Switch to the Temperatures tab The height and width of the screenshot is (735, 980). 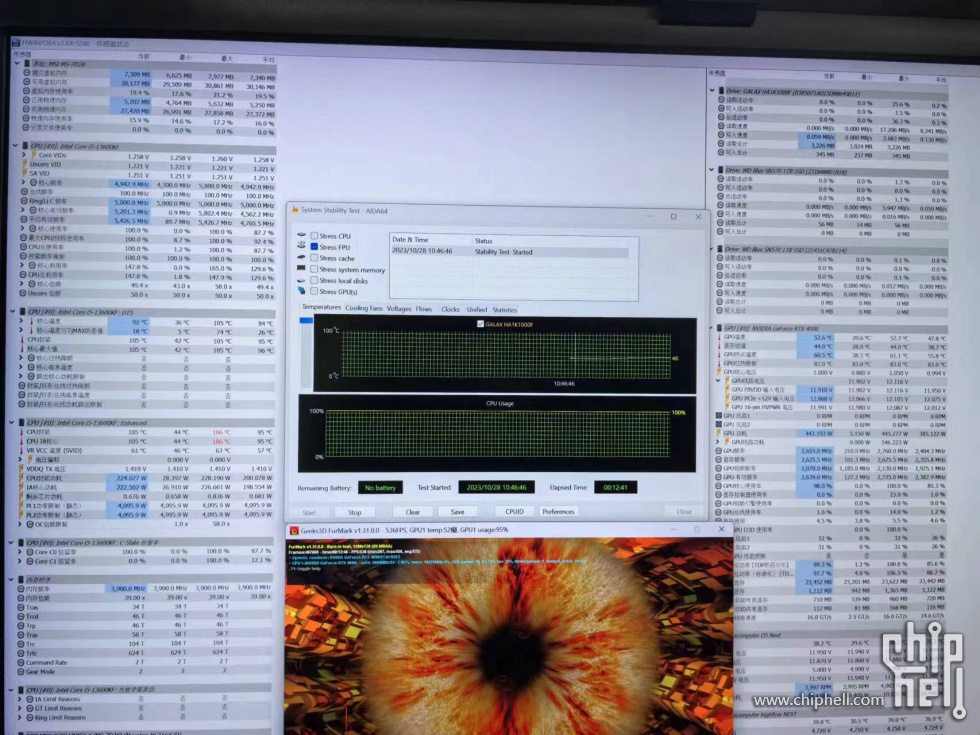pyautogui.click(x=321, y=308)
